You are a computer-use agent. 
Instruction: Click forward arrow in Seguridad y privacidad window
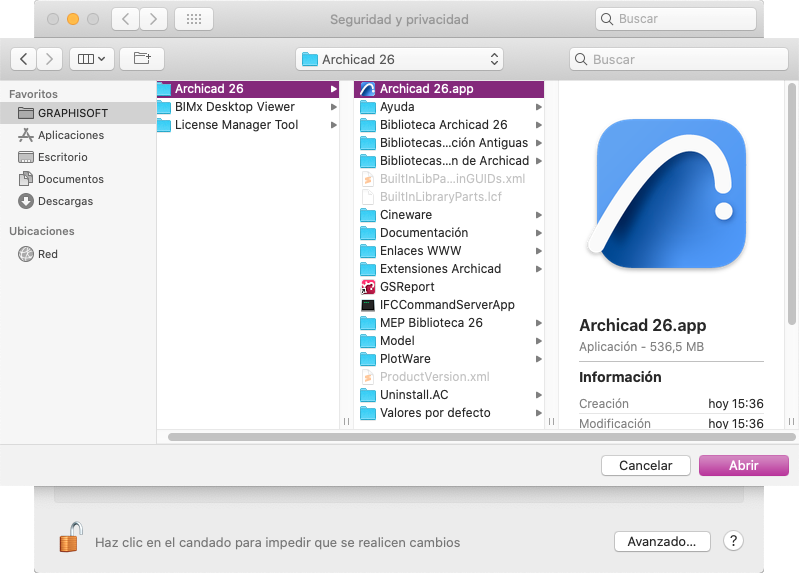pyautogui.click(x=153, y=19)
